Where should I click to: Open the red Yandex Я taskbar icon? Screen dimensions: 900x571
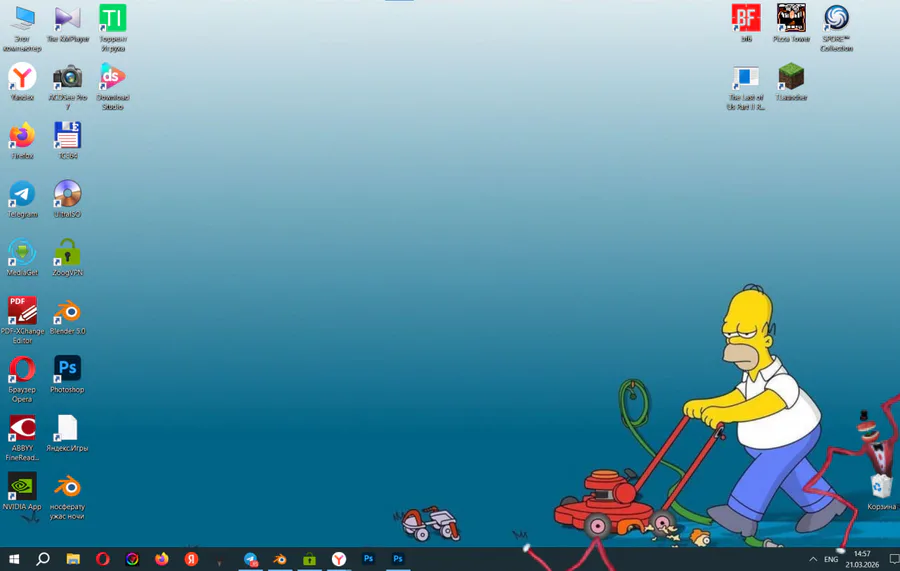click(191, 559)
